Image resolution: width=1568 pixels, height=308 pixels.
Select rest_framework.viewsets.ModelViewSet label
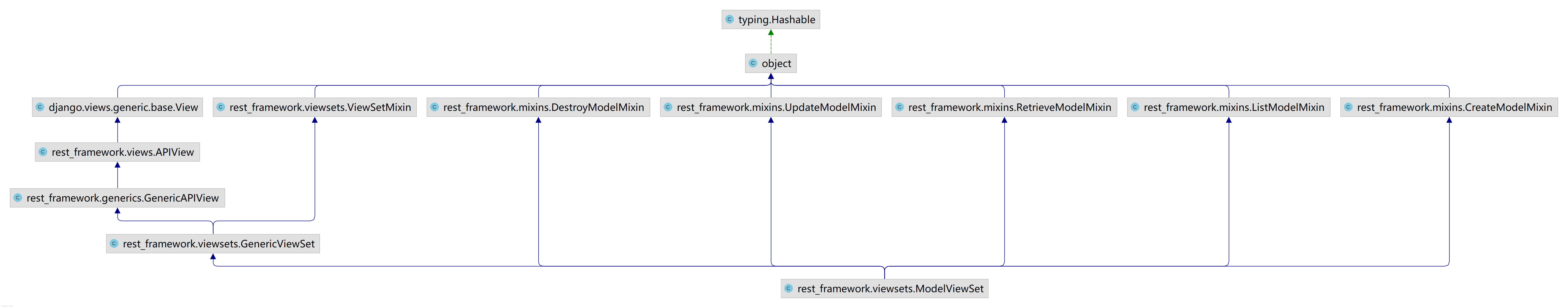(890, 289)
